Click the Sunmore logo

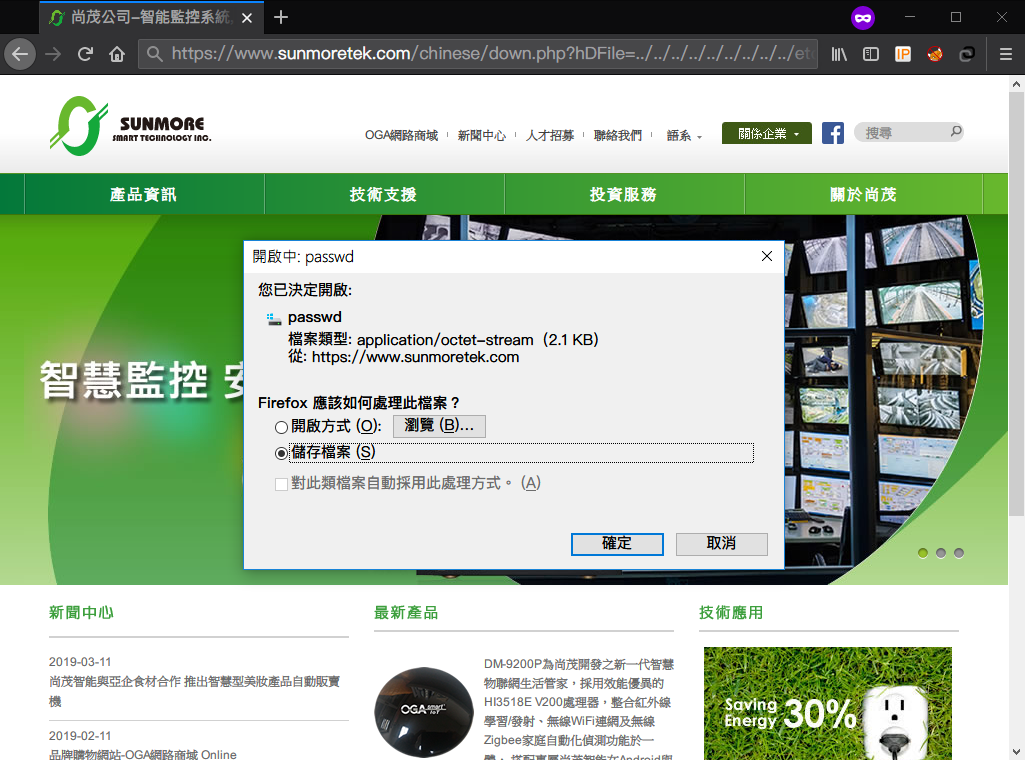click(131, 126)
